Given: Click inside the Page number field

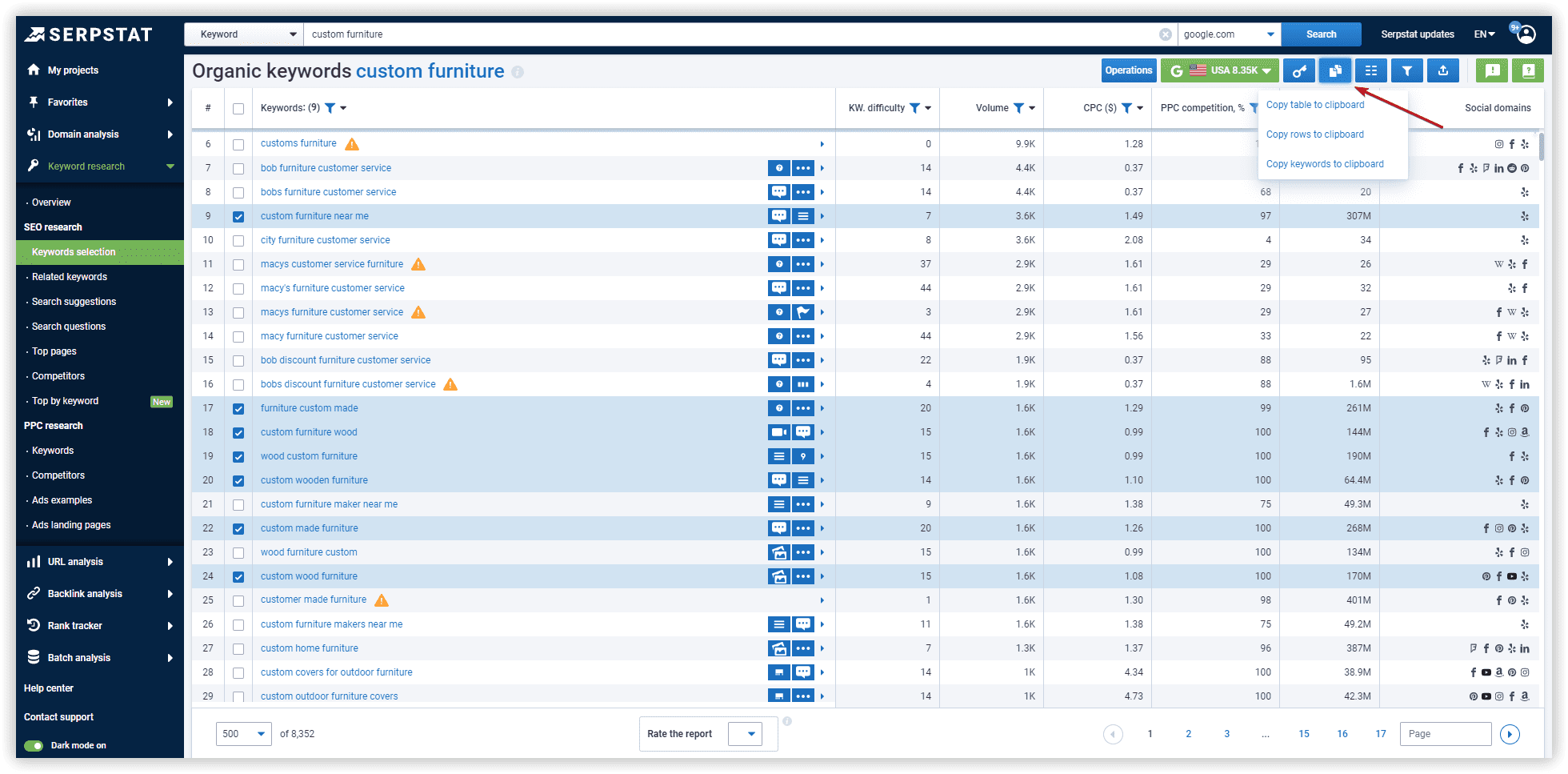Looking at the screenshot, I should tap(1446, 734).
